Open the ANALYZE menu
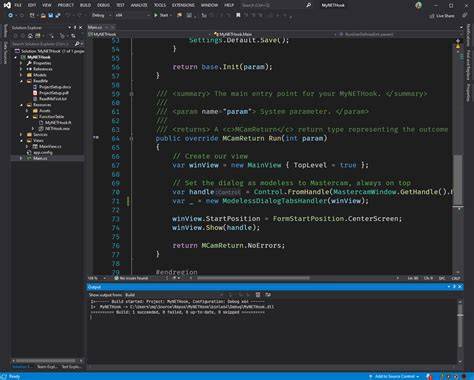 tap(139, 5)
